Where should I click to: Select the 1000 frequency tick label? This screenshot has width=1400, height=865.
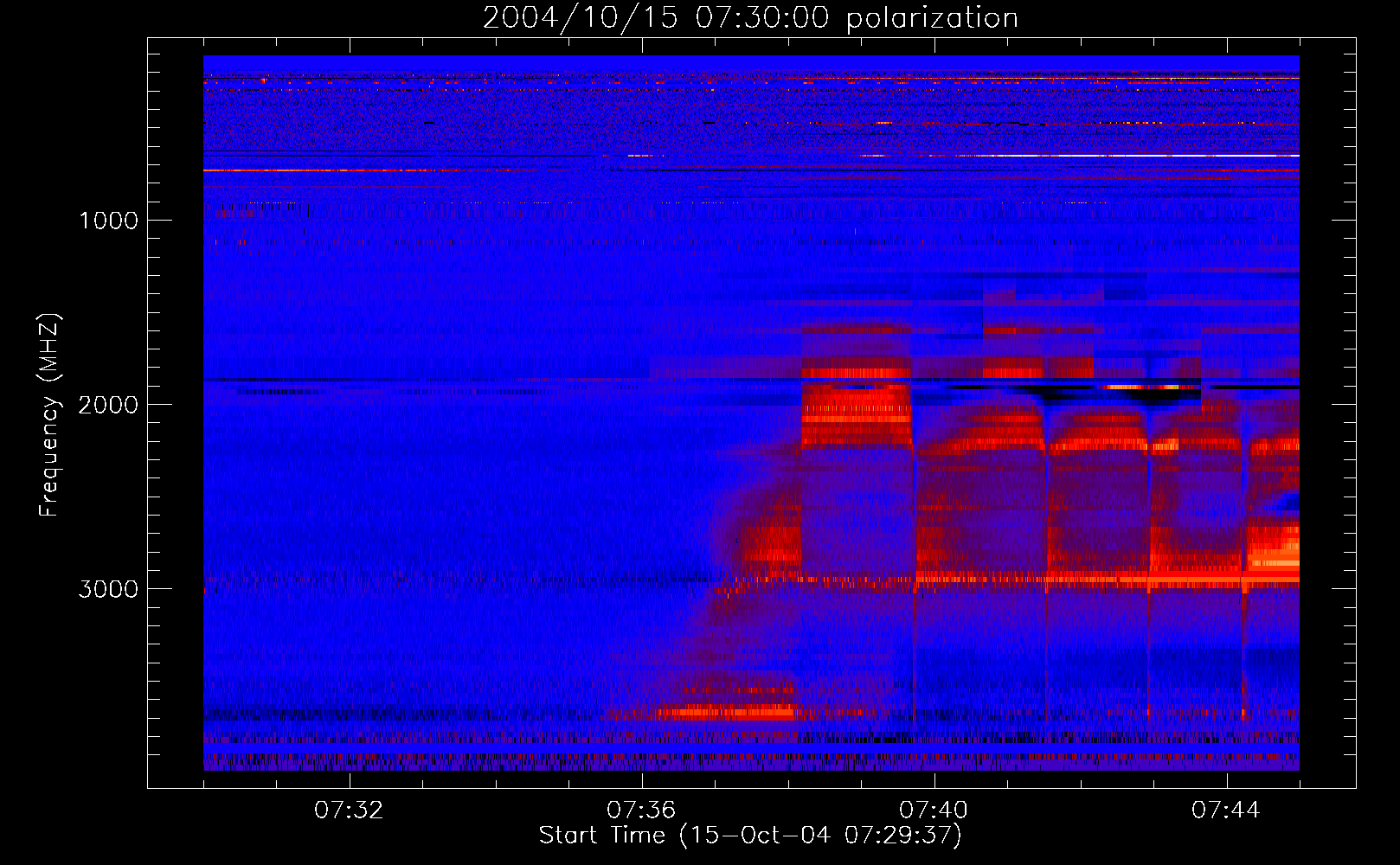[x=108, y=221]
